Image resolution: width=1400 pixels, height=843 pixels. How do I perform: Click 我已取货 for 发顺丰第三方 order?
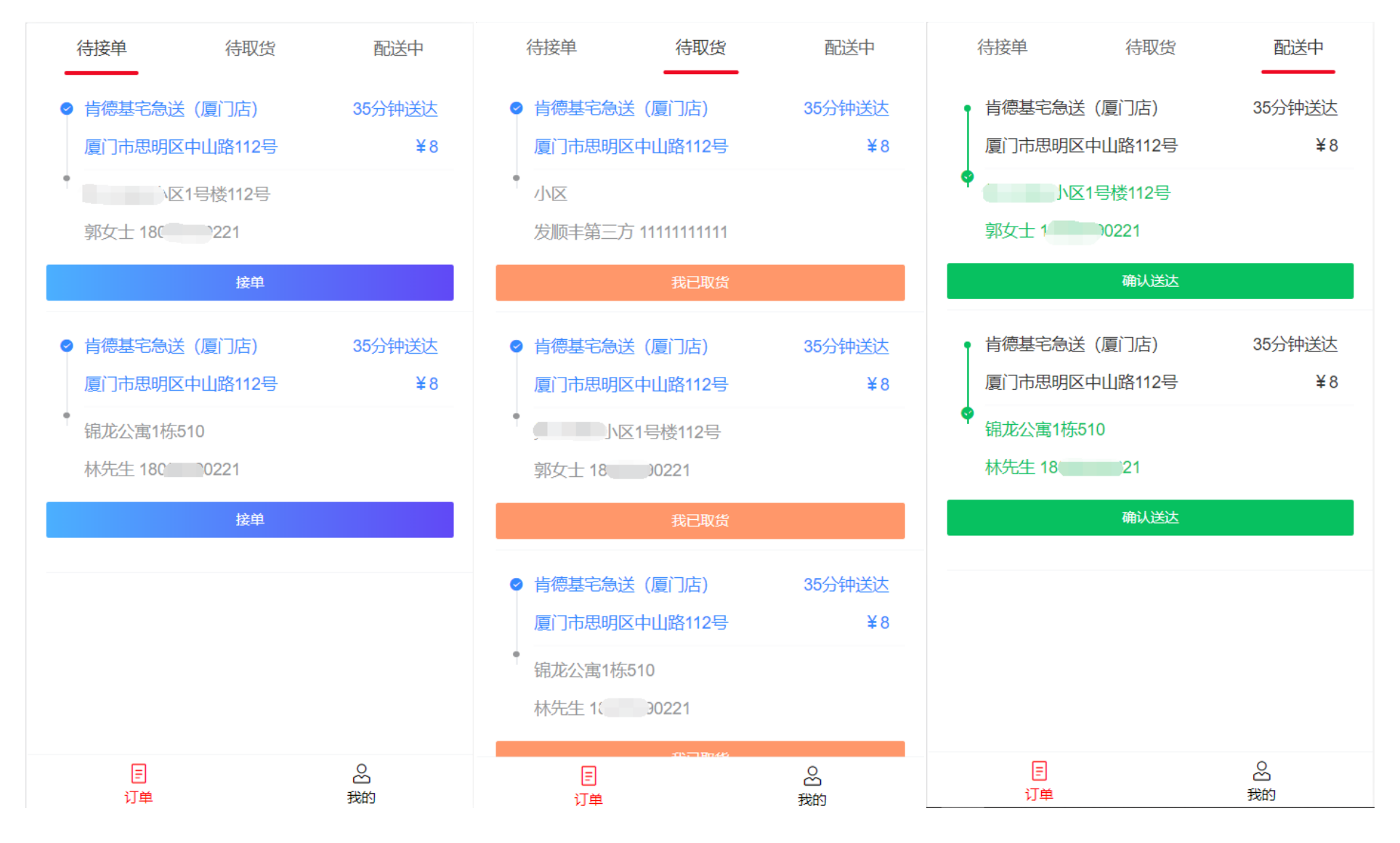pyautogui.click(x=700, y=282)
